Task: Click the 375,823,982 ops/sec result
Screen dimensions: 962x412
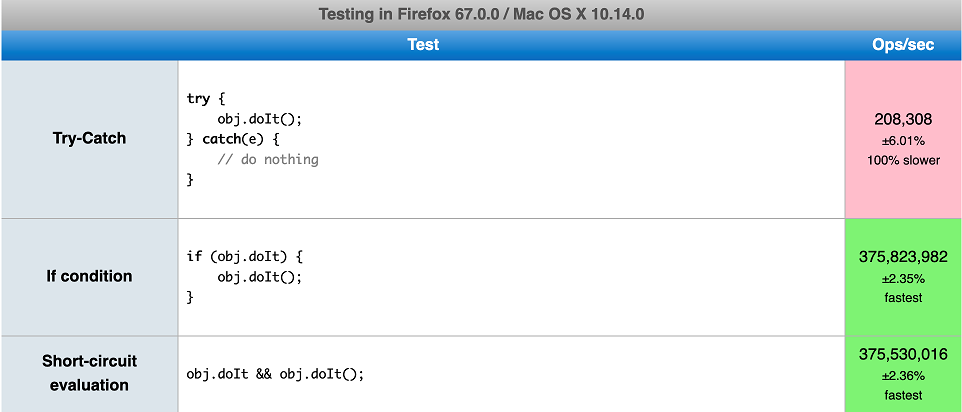Action: pyautogui.click(x=903, y=257)
